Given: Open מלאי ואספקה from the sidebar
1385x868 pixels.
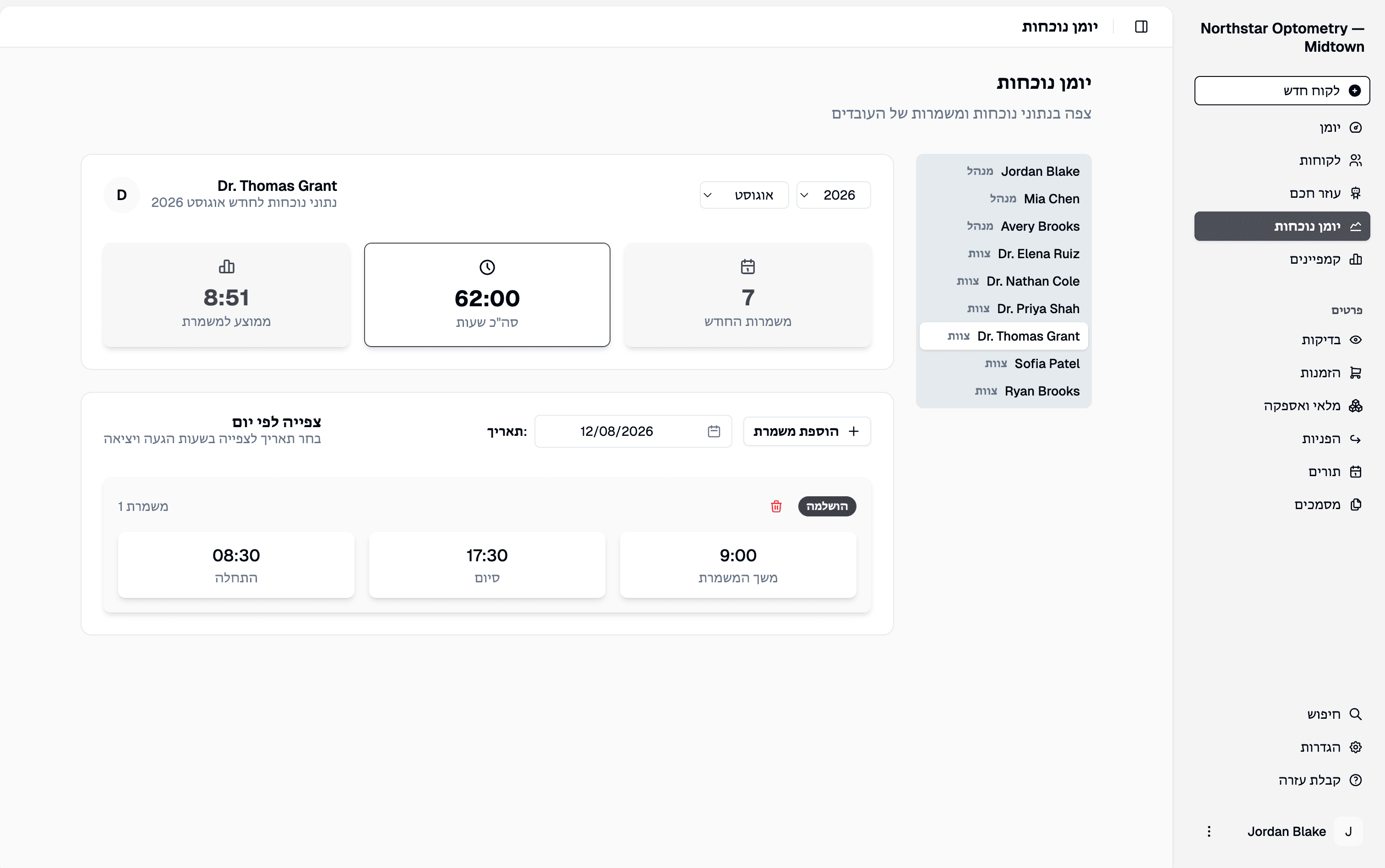Looking at the screenshot, I should [x=1282, y=406].
